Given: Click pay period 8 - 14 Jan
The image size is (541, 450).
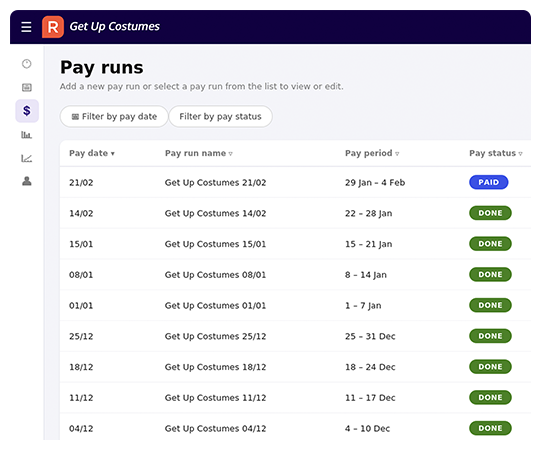Looking at the screenshot, I should [x=366, y=275].
